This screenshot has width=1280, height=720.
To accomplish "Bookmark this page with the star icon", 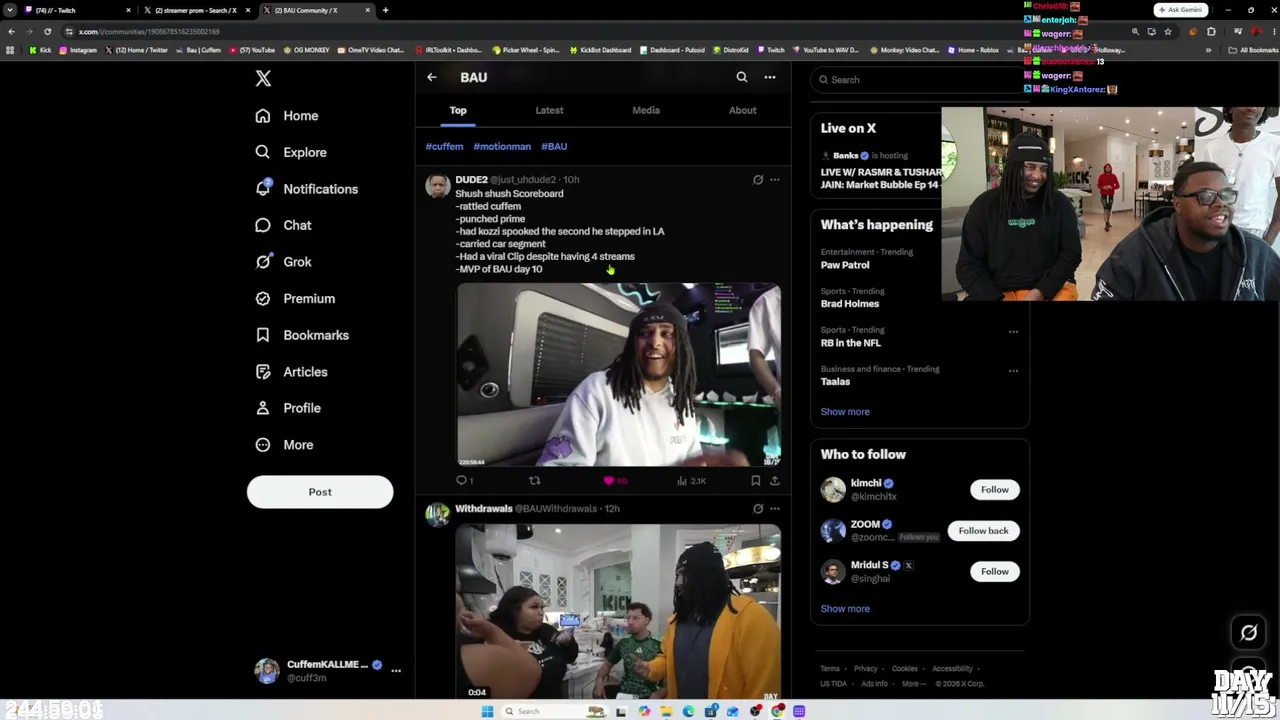I will coord(1167,32).
